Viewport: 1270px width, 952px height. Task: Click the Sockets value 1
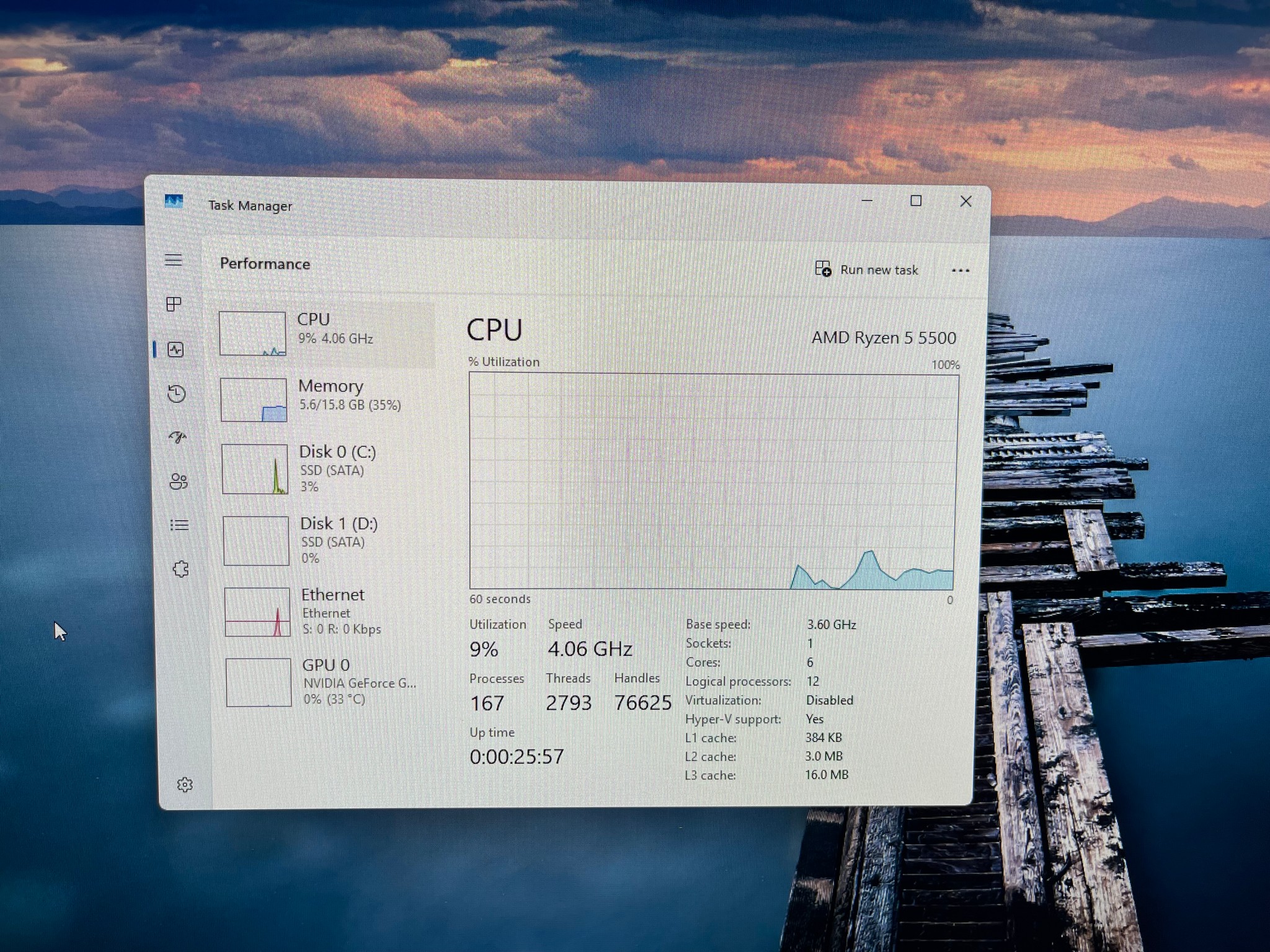[810, 643]
